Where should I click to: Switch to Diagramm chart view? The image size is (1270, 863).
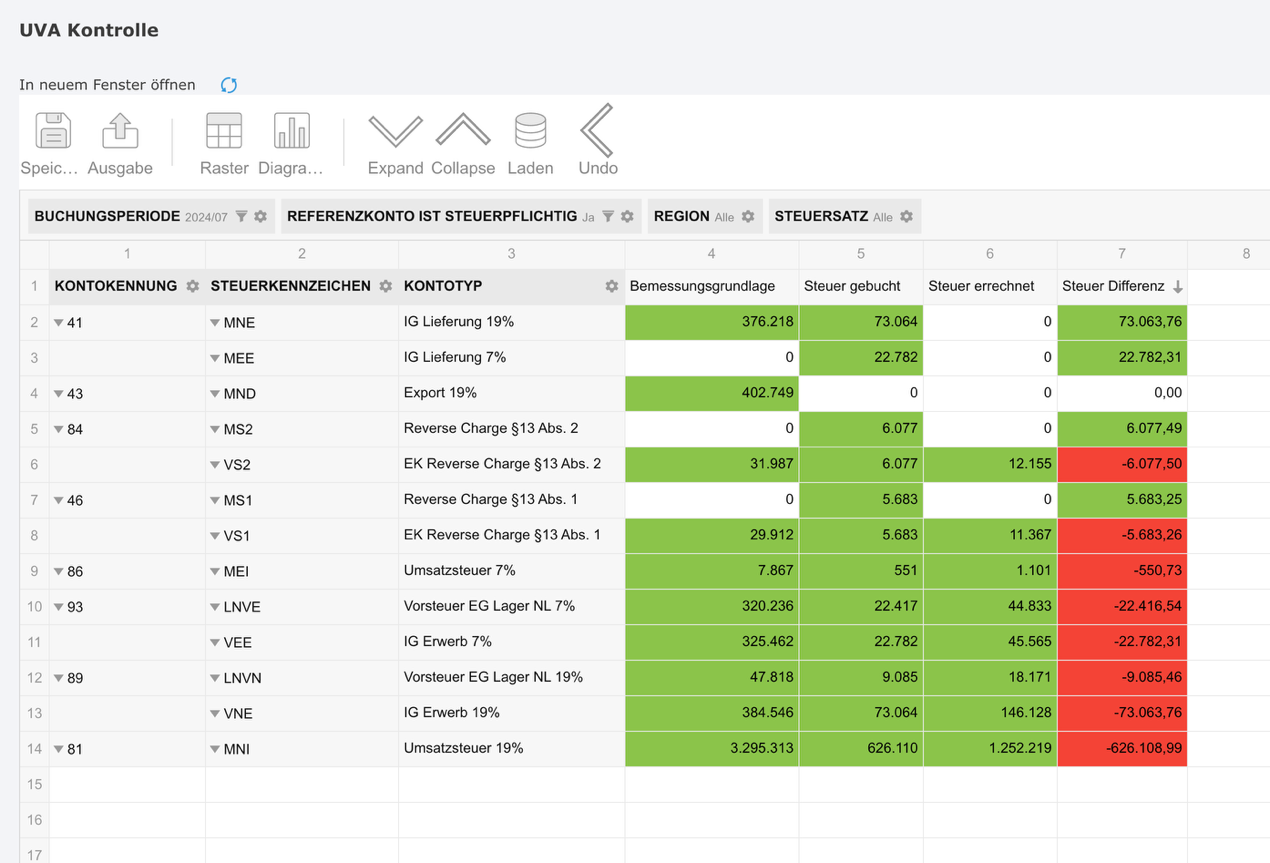coord(291,132)
